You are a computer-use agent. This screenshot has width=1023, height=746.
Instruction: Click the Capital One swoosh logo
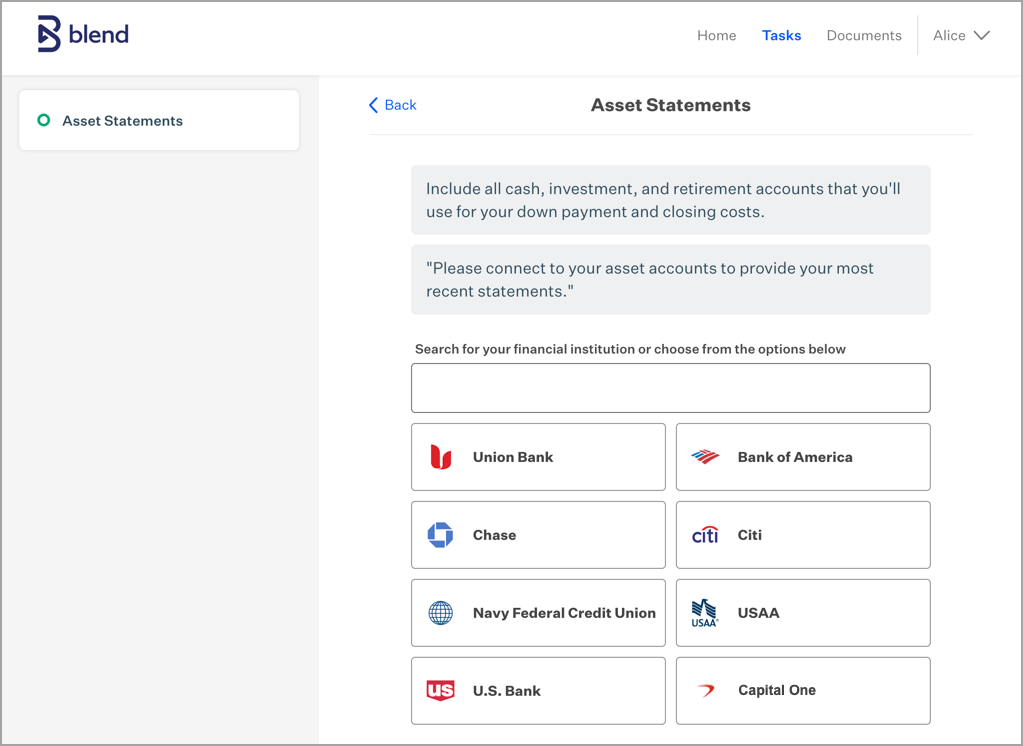pos(705,690)
